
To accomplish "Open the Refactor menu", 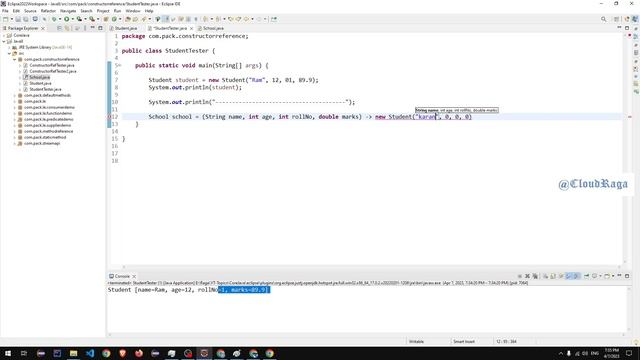I will point(48,11).
